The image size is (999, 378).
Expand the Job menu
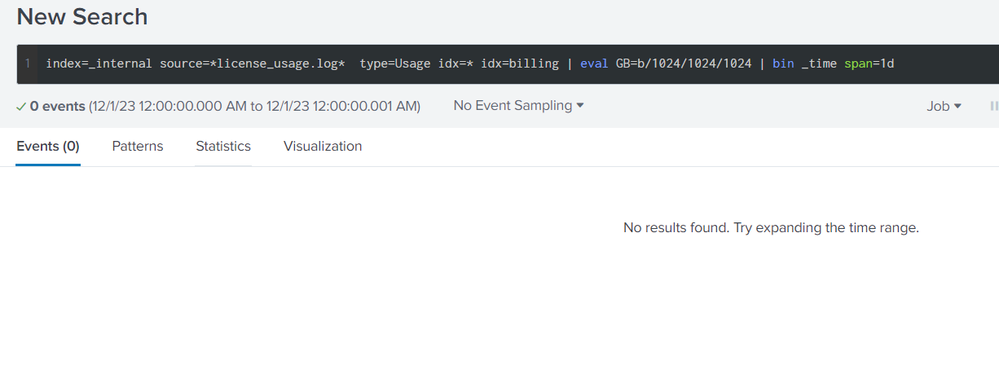click(x=944, y=106)
